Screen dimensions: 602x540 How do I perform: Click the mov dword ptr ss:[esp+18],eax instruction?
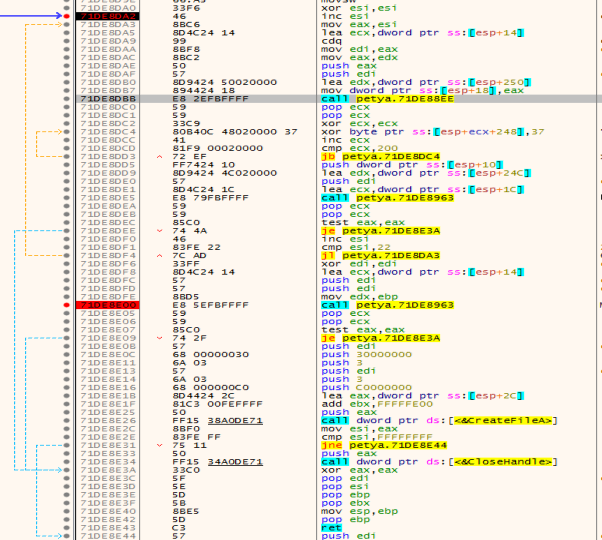[422, 91]
